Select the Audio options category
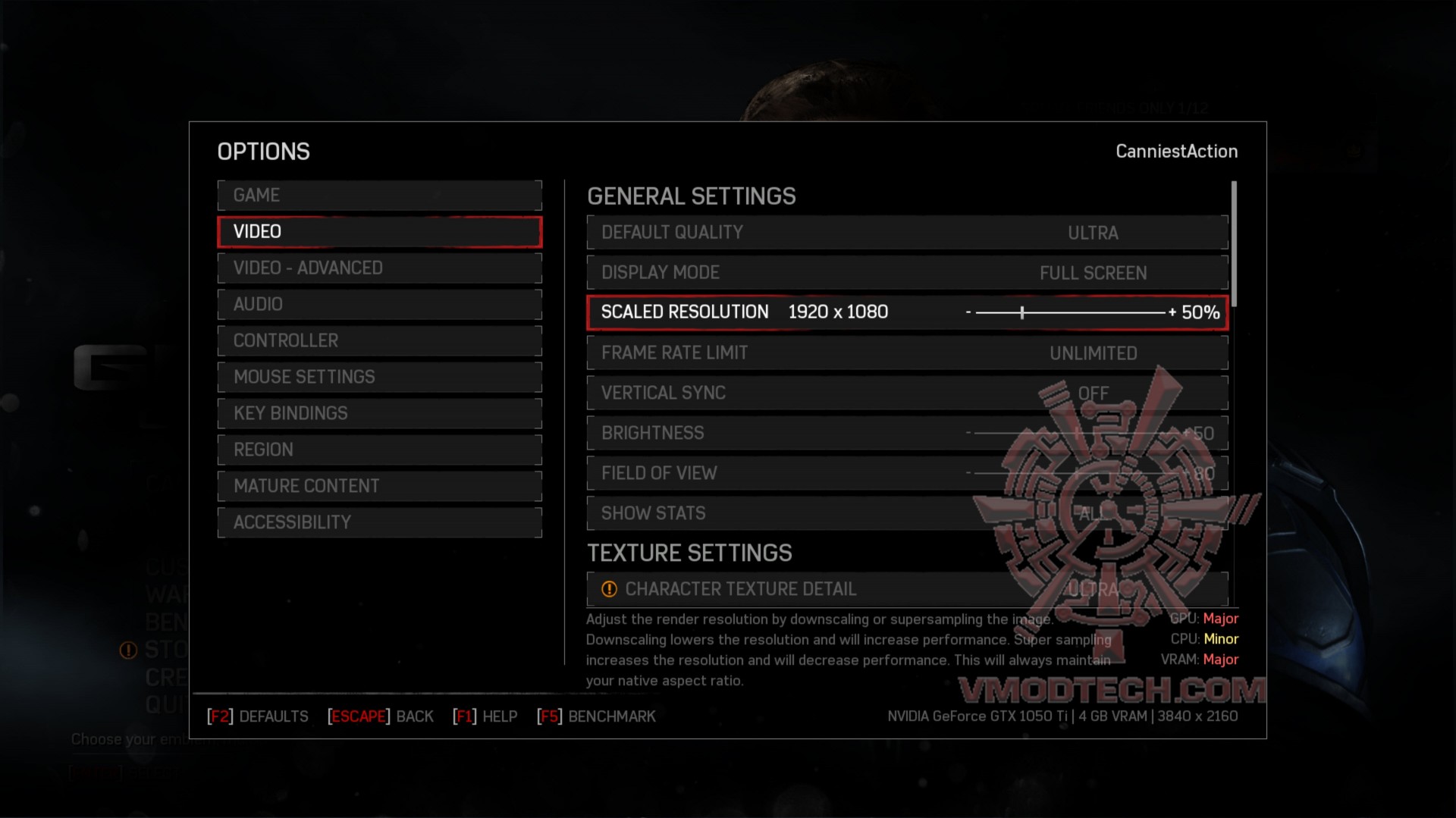This screenshot has width=1456, height=818. click(x=379, y=304)
